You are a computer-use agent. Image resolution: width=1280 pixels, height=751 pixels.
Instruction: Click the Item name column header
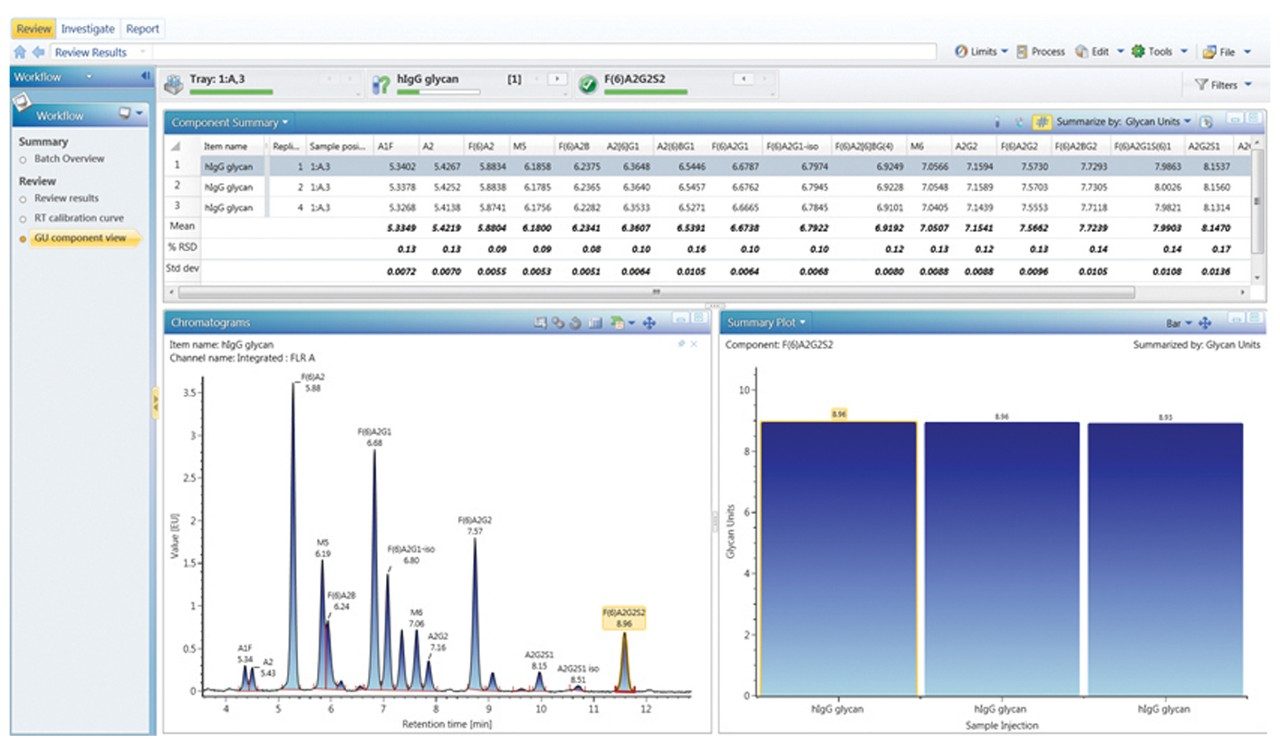234,146
